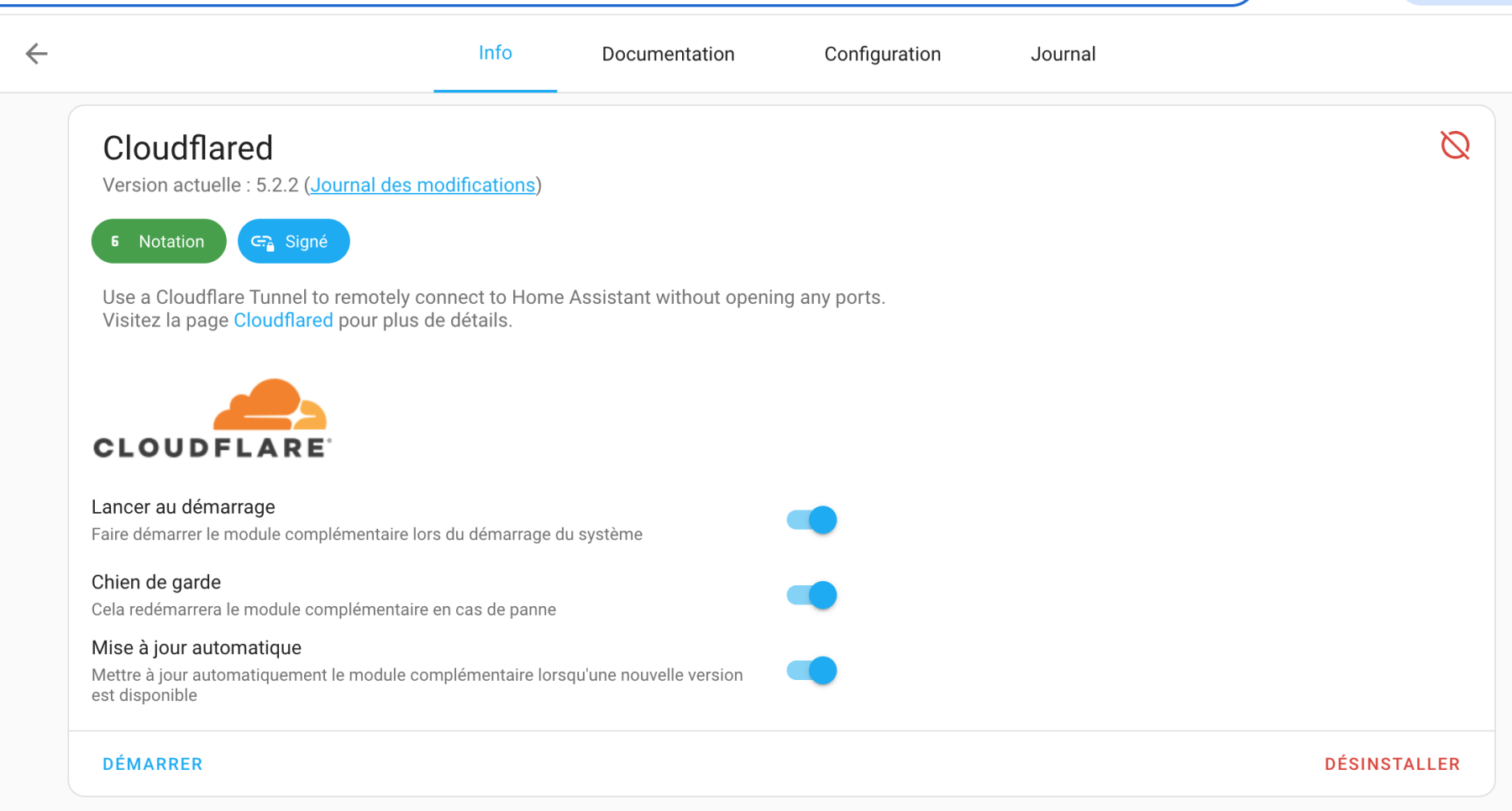Screen dimensions: 1512x811
Task: Disable the Chien de garde toggle
Action: [x=811, y=595]
